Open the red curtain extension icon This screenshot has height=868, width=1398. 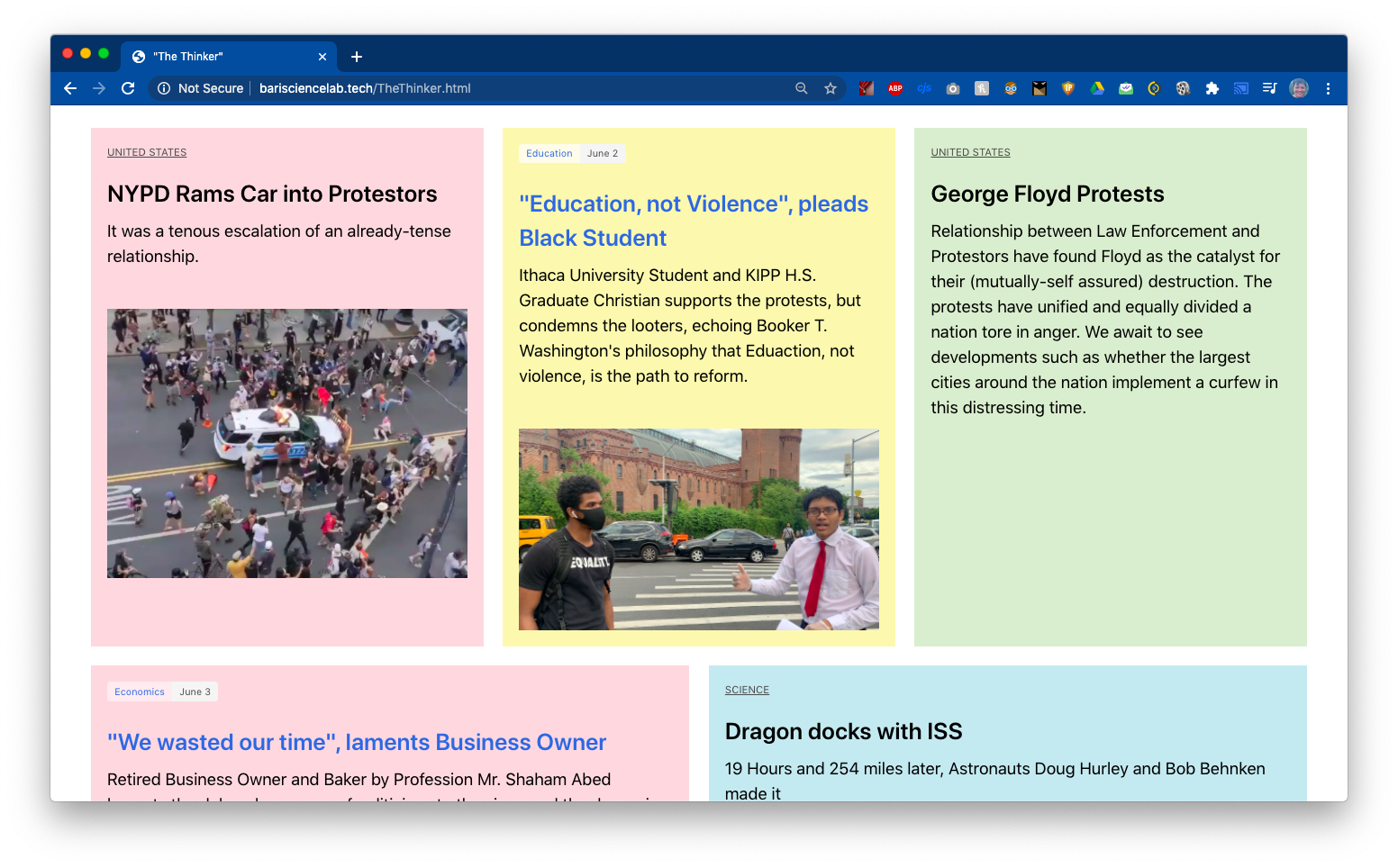(866, 88)
